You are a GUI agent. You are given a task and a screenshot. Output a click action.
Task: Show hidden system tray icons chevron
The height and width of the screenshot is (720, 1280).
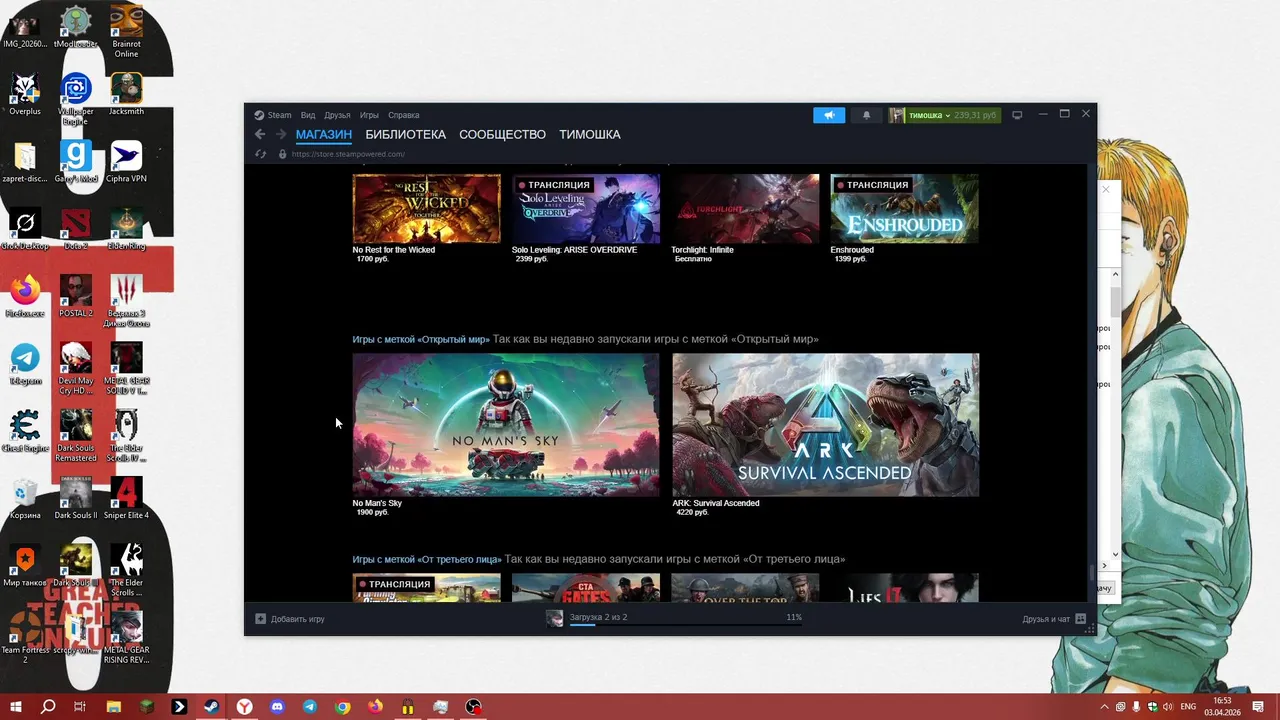(1103, 707)
